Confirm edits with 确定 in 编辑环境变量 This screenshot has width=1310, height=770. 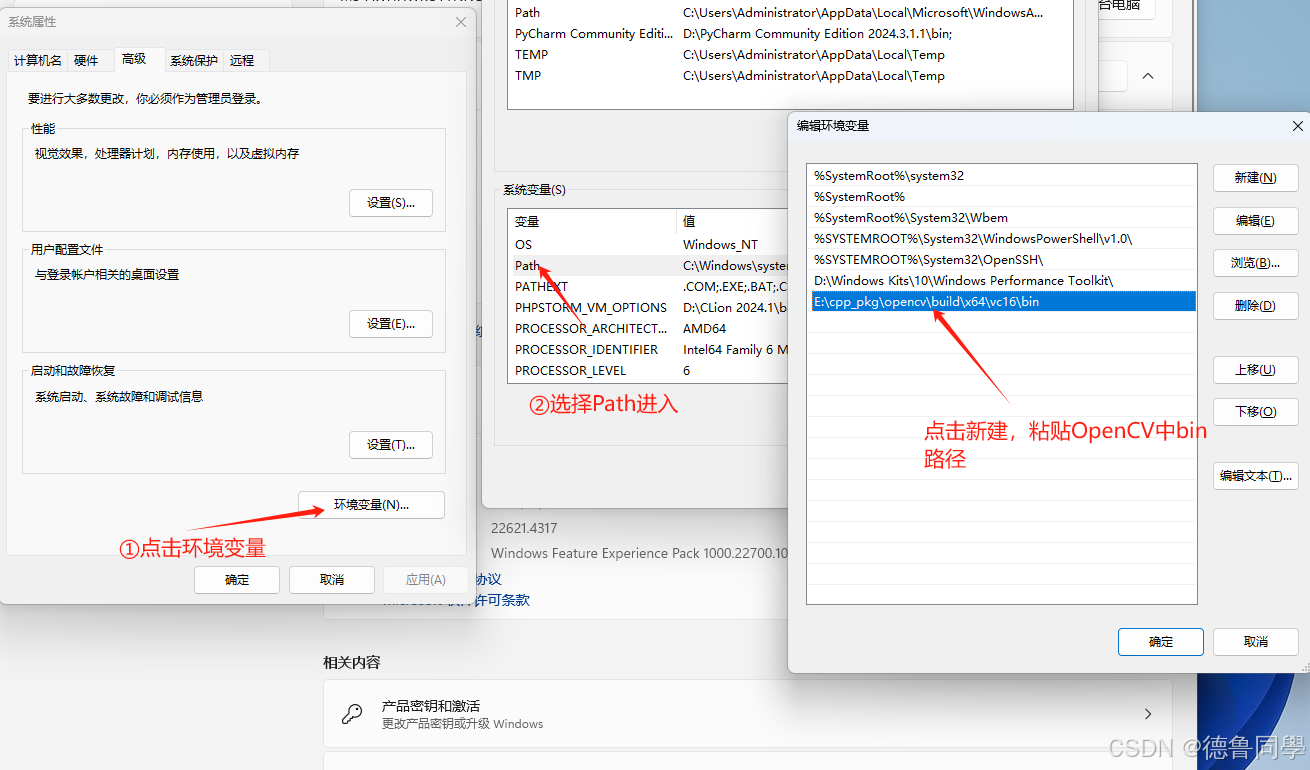click(1160, 642)
